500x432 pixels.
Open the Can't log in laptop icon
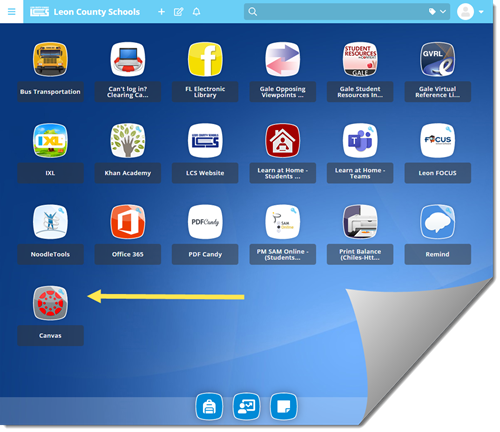128,59
